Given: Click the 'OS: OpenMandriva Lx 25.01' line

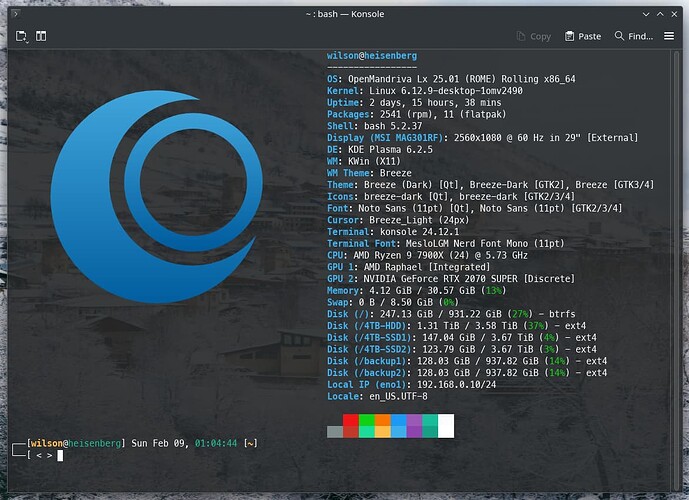Looking at the screenshot, I should pyautogui.click(x=451, y=79).
